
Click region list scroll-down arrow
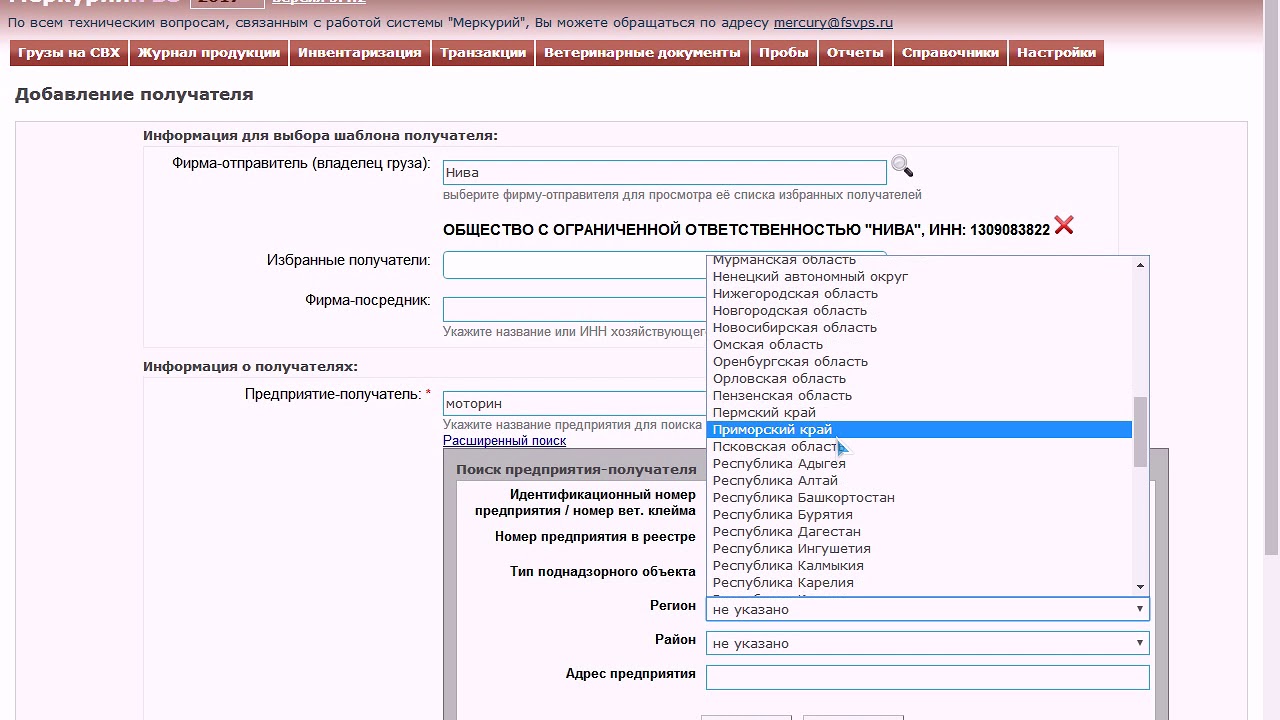click(1140, 587)
